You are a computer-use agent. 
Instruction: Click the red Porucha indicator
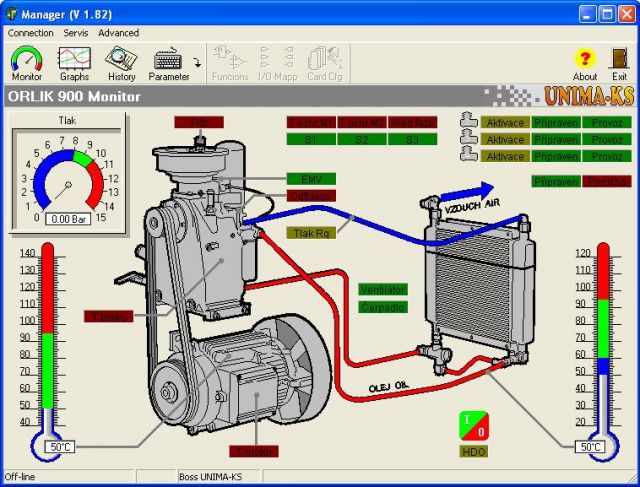pyautogui.click(x=607, y=181)
